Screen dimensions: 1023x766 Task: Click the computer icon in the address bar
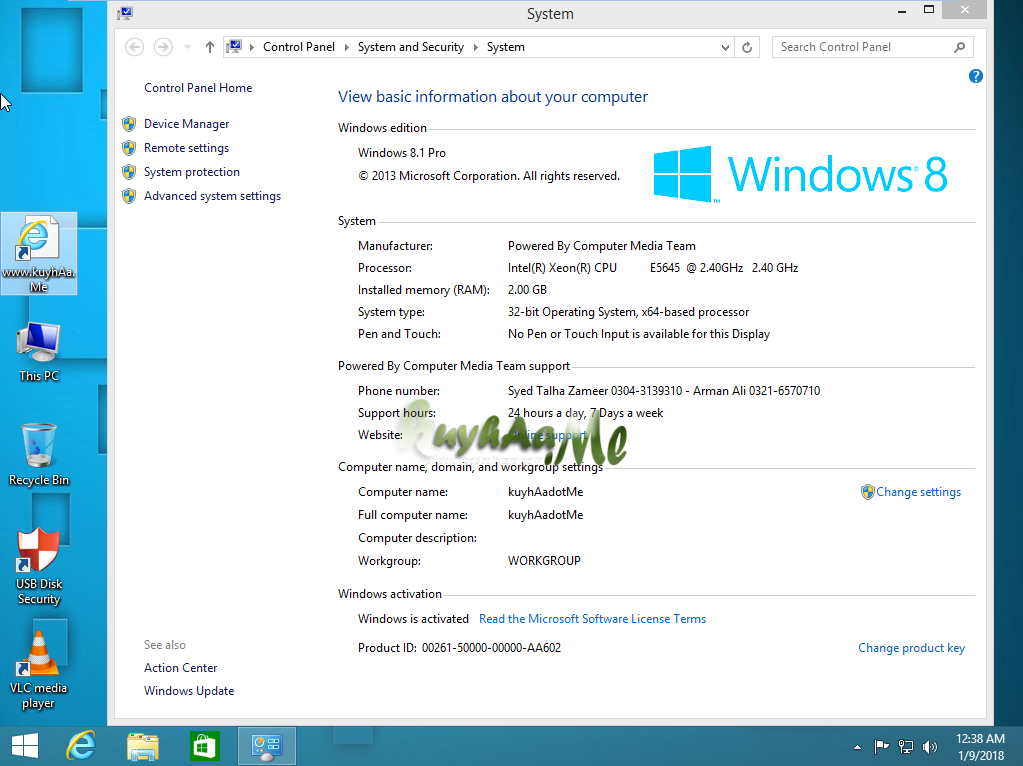(234, 47)
